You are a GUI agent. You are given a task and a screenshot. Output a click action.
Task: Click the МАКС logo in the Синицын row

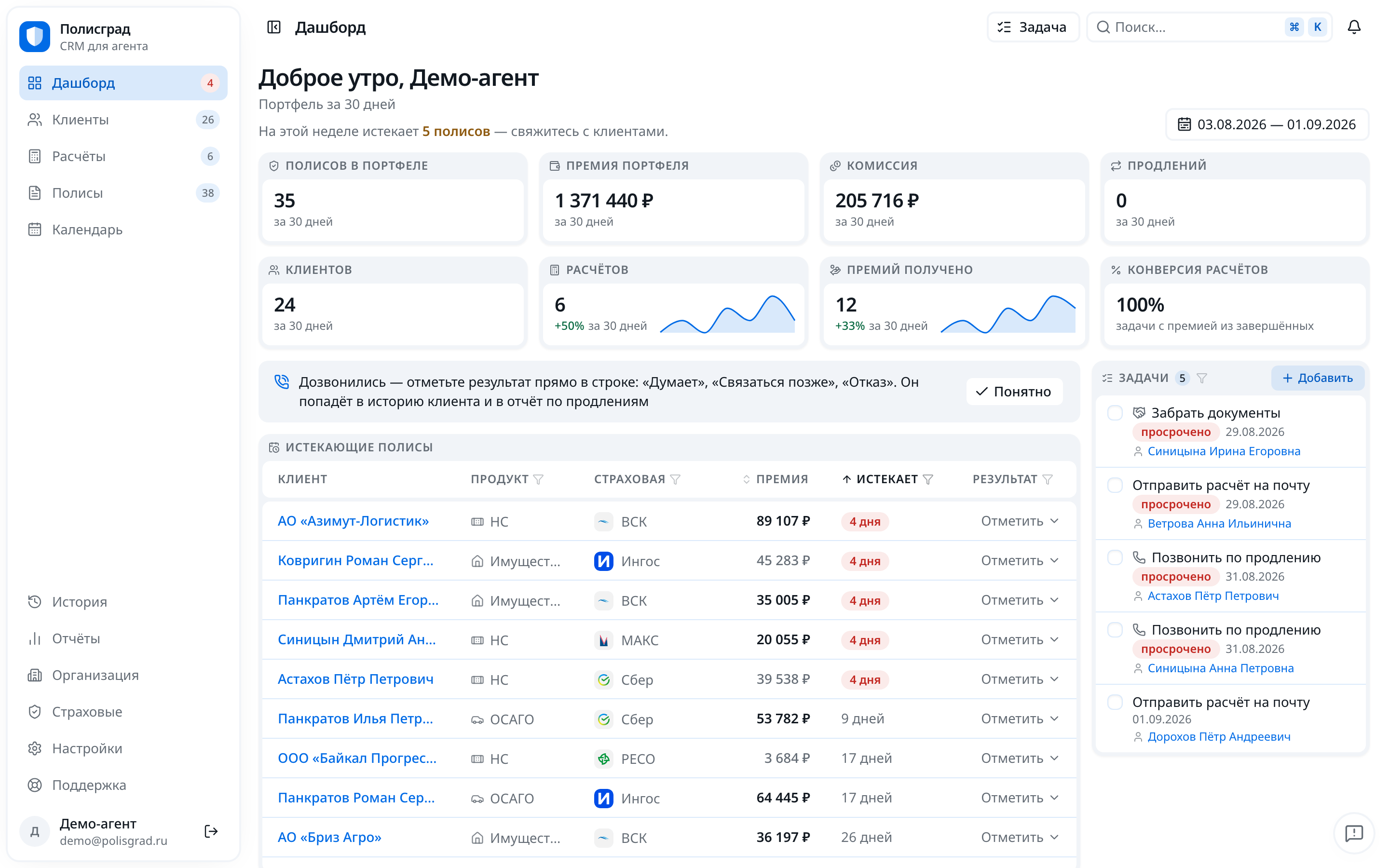coord(603,640)
